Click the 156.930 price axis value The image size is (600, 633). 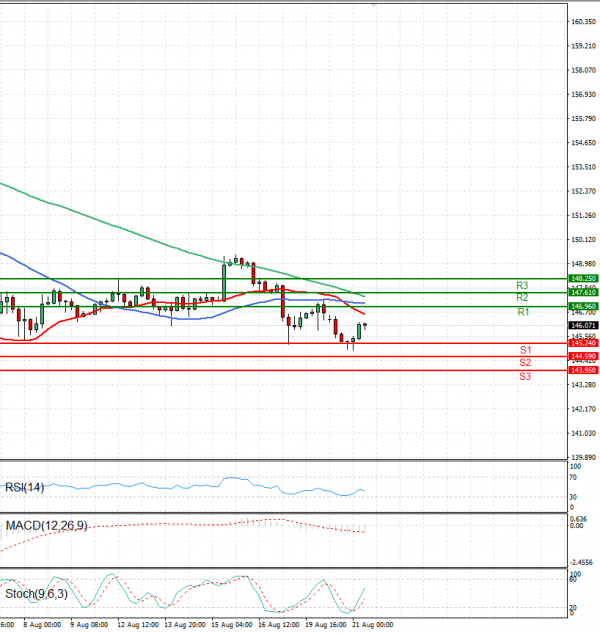click(x=583, y=94)
